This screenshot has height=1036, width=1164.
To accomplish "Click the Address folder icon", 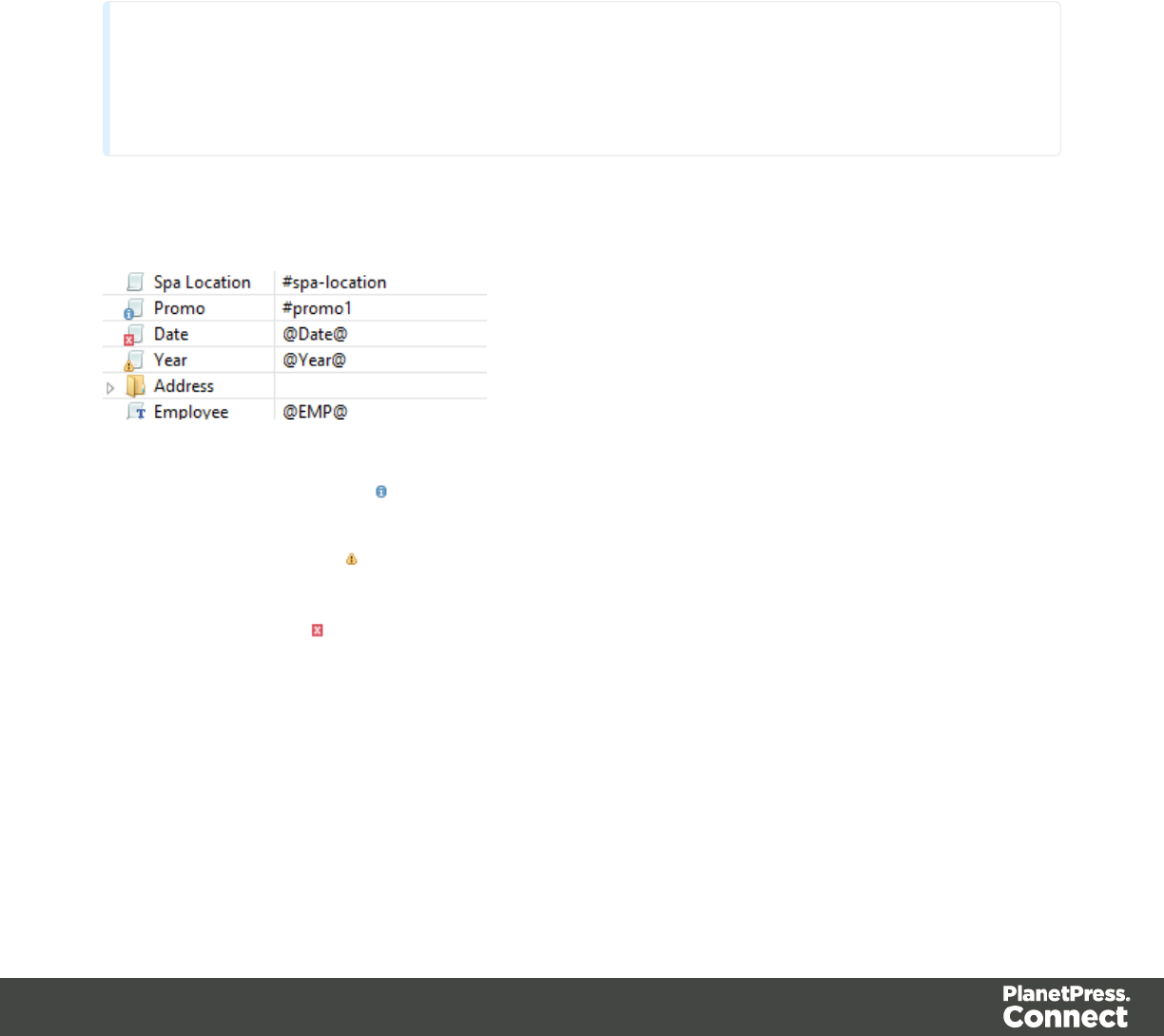I will tap(136, 385).
